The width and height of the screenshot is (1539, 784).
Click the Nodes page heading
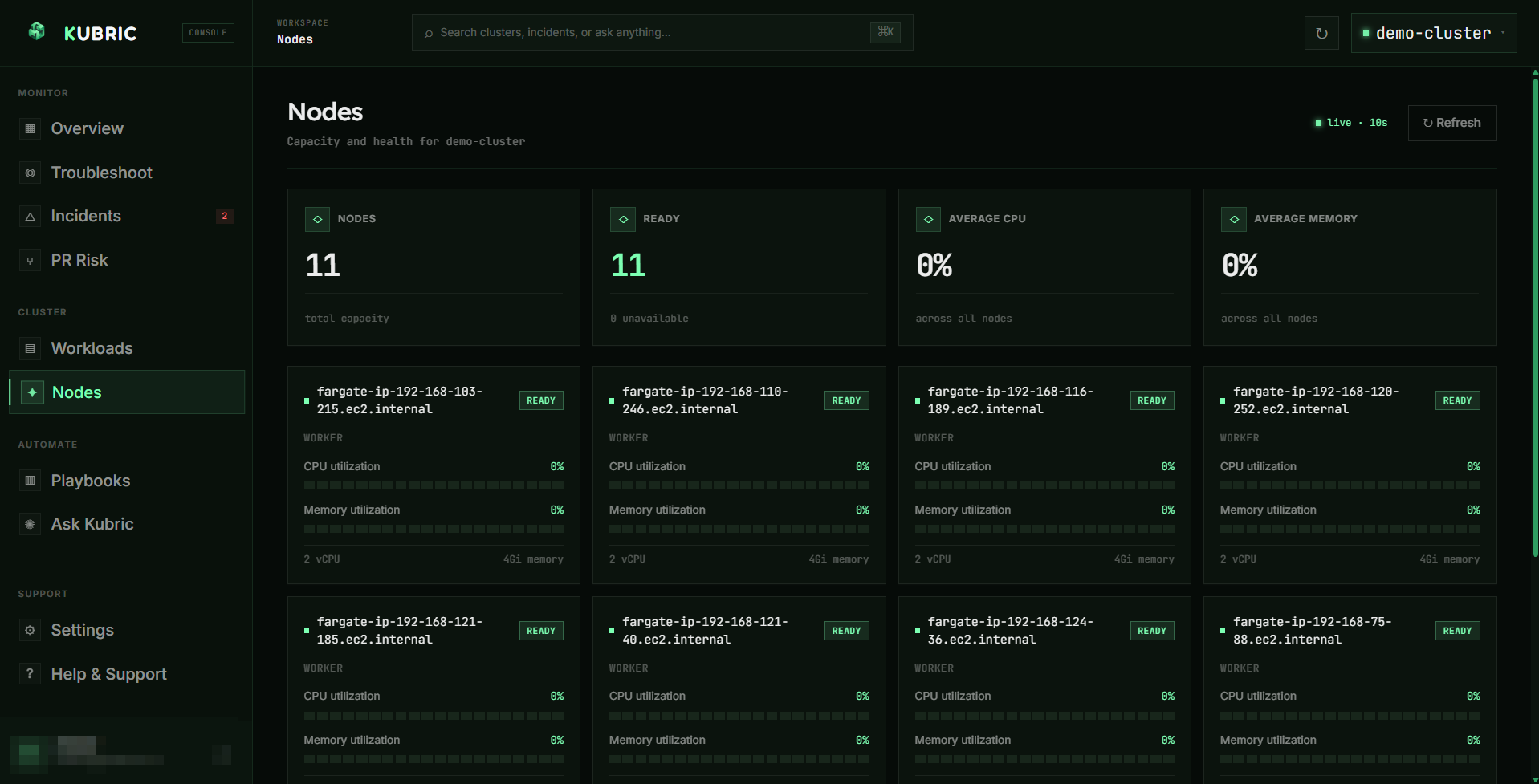coord(325,112)
